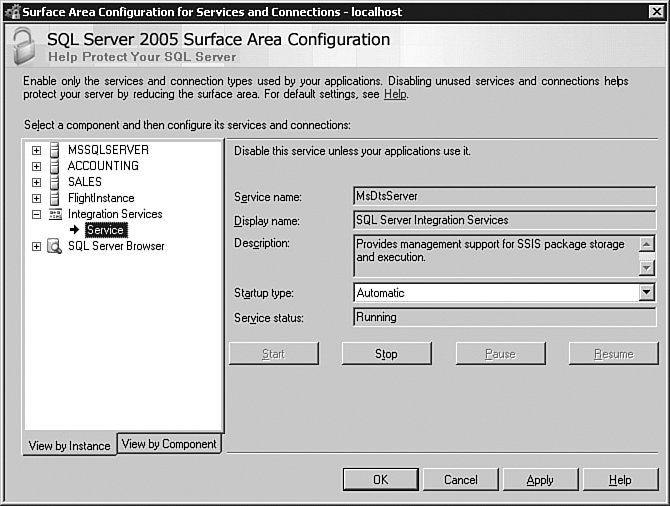This screenshot has height=506, width=670.
Task: Click the Service status field showing Running
Action: (504, 317)
